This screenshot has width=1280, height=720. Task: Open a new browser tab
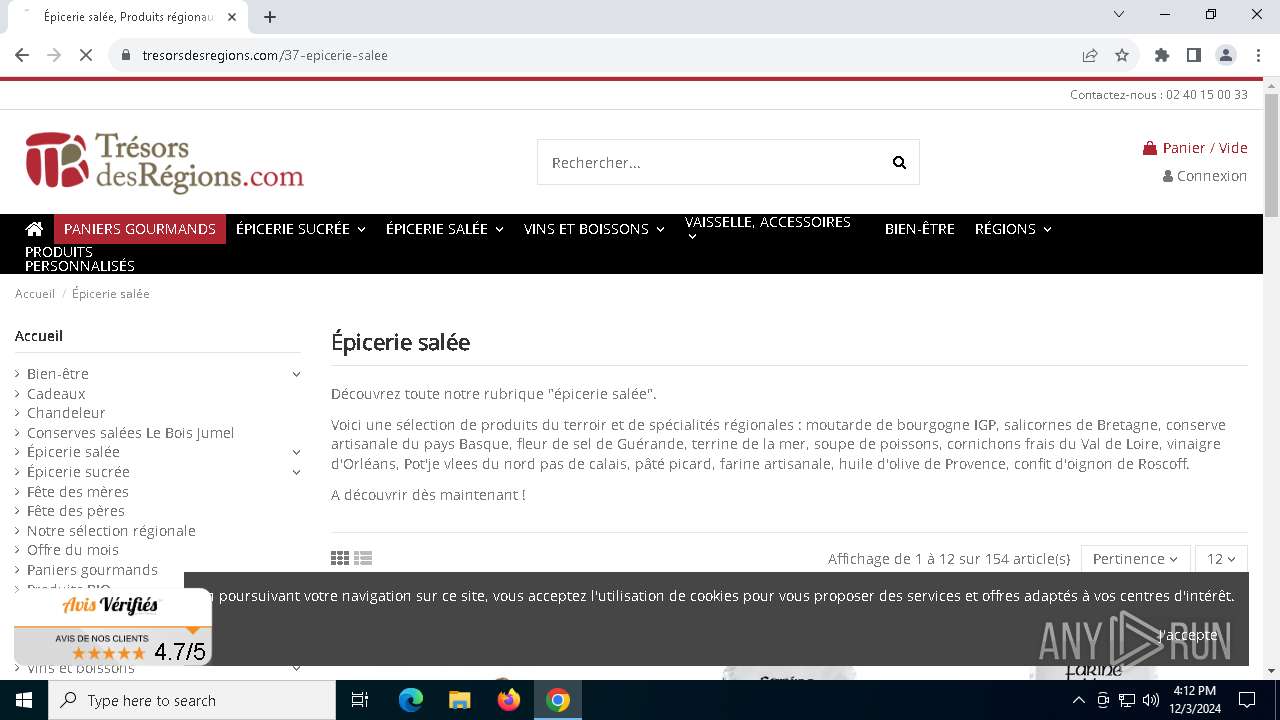[x=270, y=16]
